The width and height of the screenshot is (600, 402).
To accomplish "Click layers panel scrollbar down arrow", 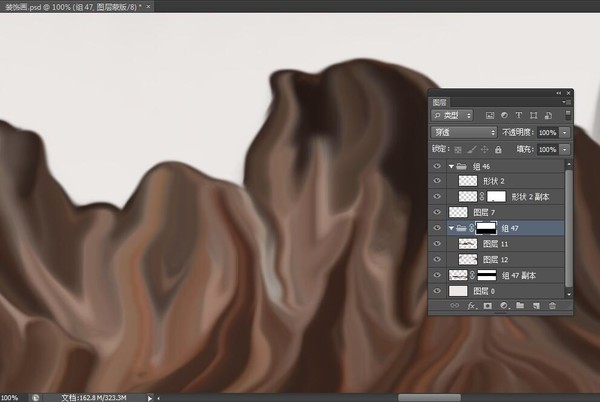I will pyautogui.click(x=569, y=294).
